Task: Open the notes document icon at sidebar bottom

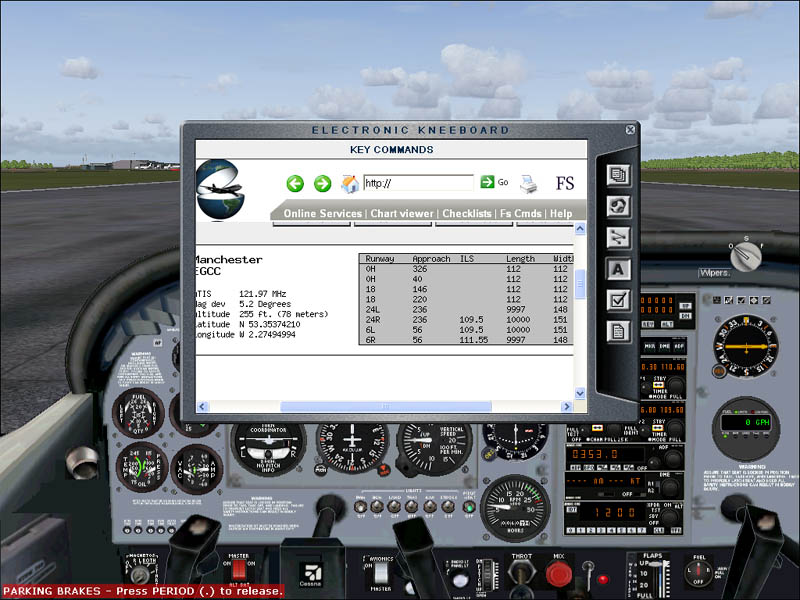Action: click(x=618, y=330)
